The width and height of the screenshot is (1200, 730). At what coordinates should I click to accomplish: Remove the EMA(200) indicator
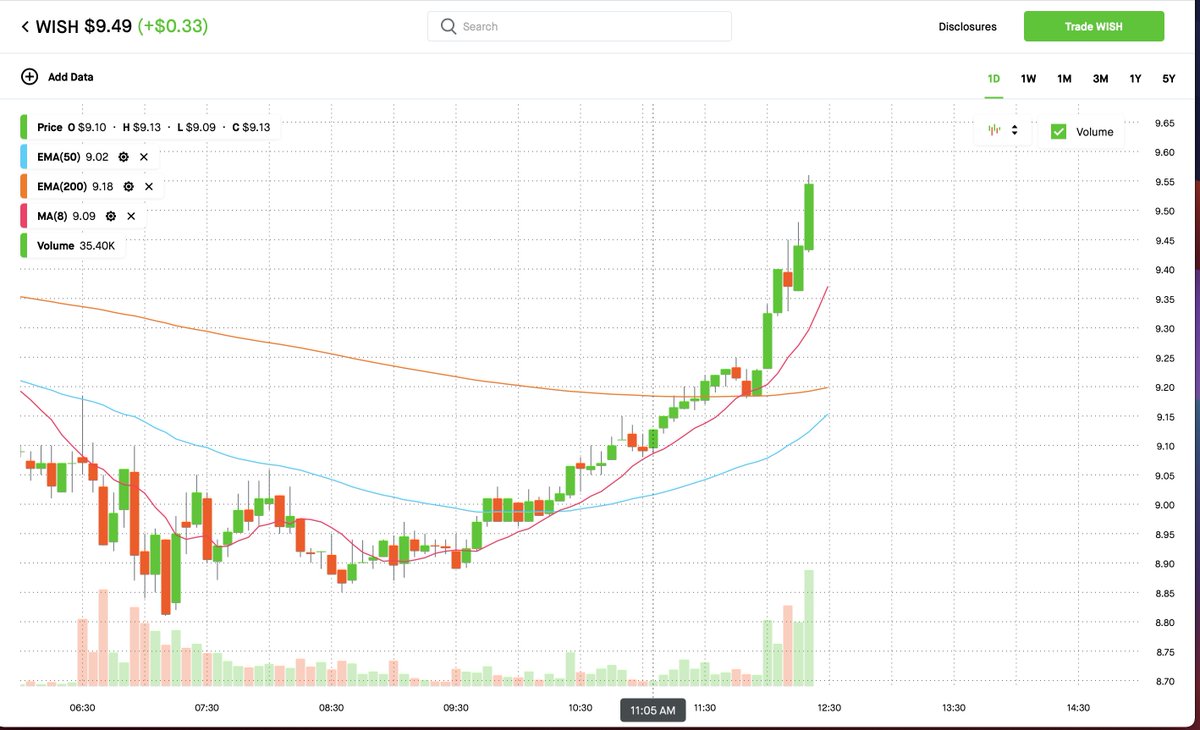[149, 186]
